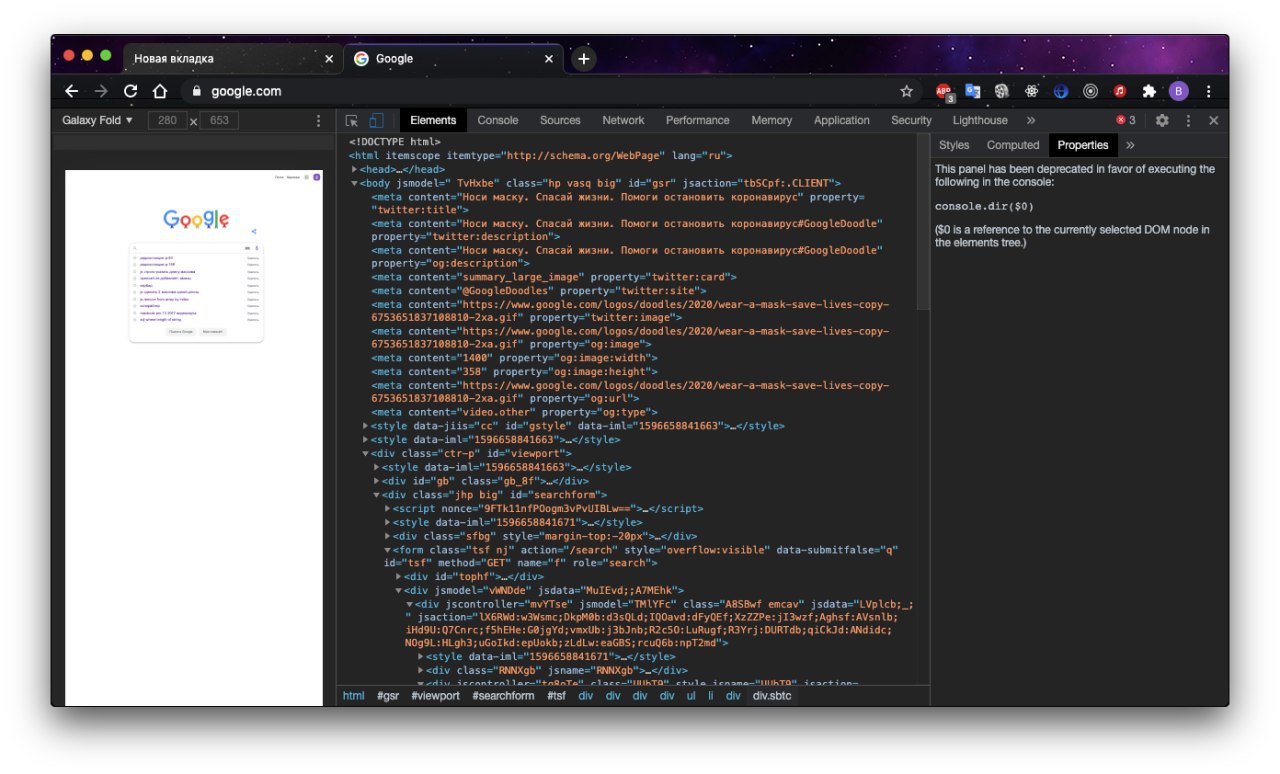Image resolution: width=1280 pixels, height=774 pixels.
Task: Expand the div with id gb
Action: coord(376,481)
